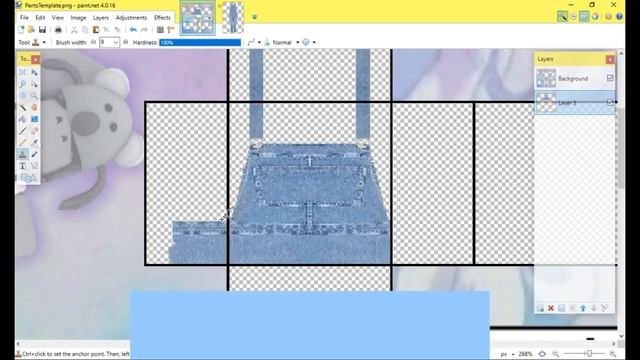Open the Adjustments menu
Image resolution: width=640 pixels, height=360 pixels.
click(x=131, y=18)
